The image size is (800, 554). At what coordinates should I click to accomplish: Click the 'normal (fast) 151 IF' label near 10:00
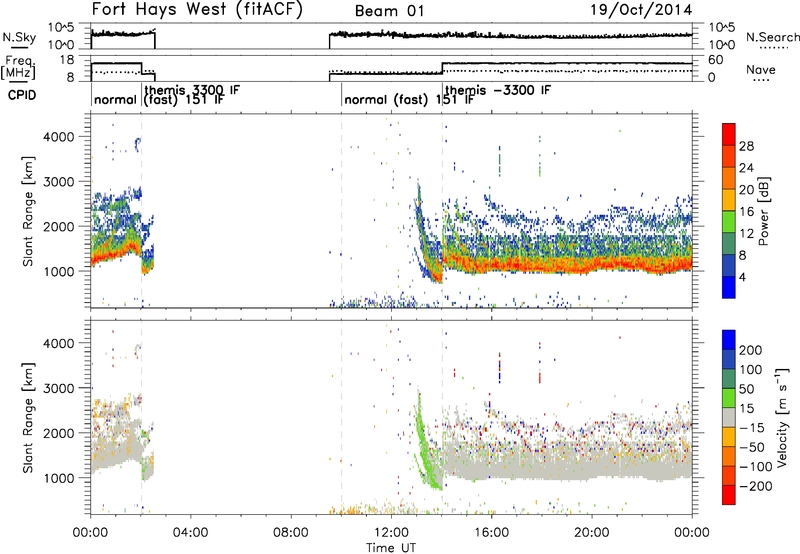(x=409, y=99)
